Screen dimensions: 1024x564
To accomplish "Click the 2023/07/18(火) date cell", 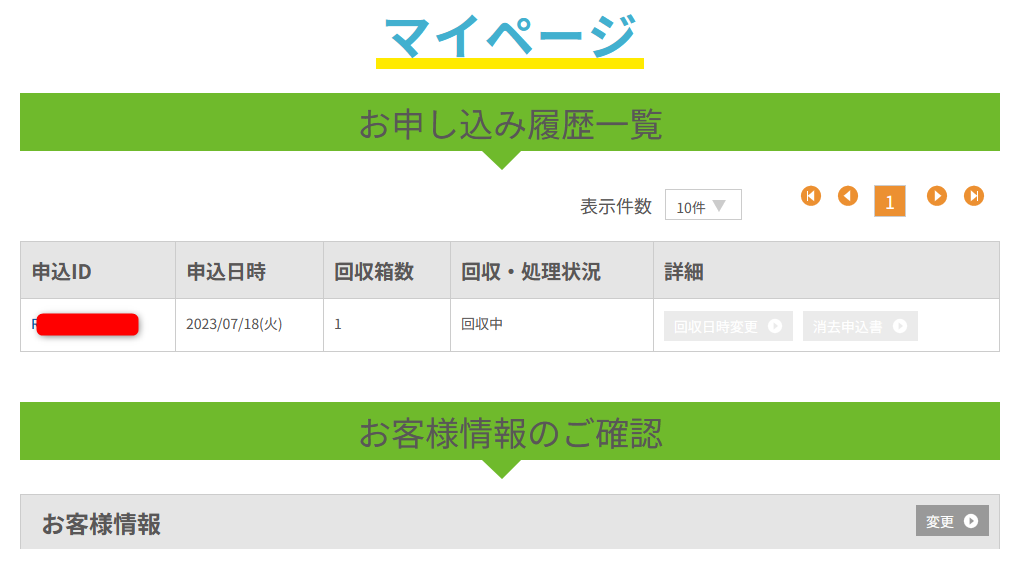I will (x=234, y=325).
